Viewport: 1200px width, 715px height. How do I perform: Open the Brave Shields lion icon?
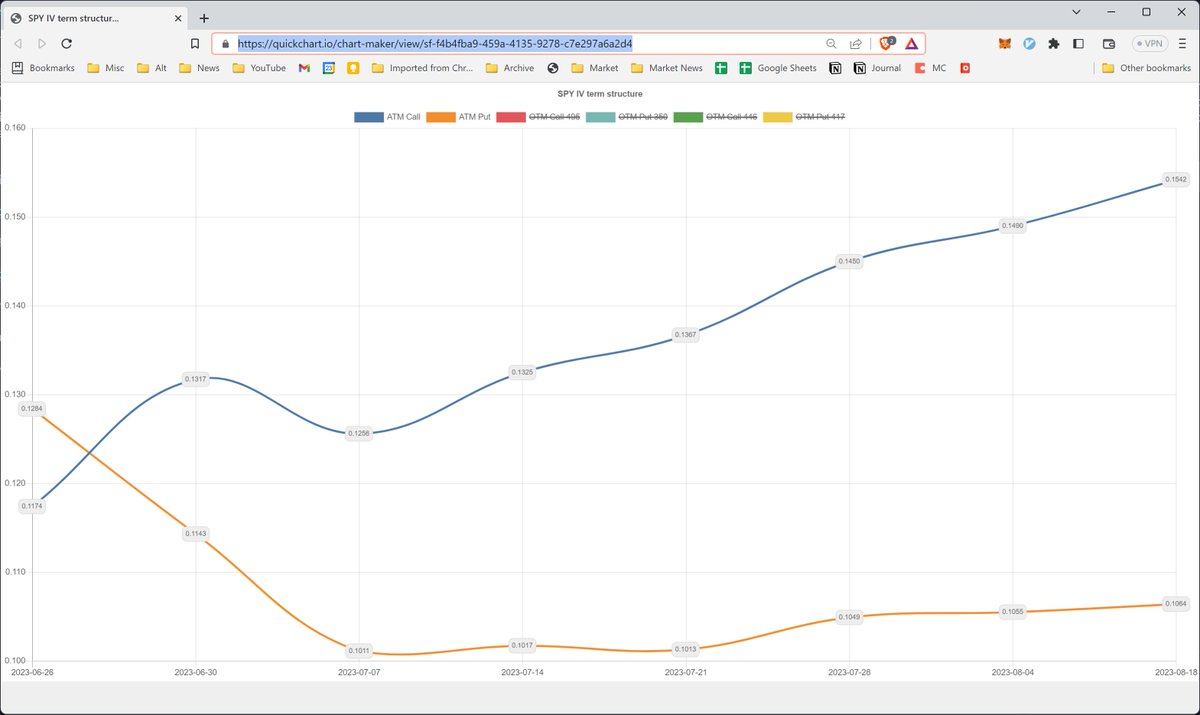[886, 44]
